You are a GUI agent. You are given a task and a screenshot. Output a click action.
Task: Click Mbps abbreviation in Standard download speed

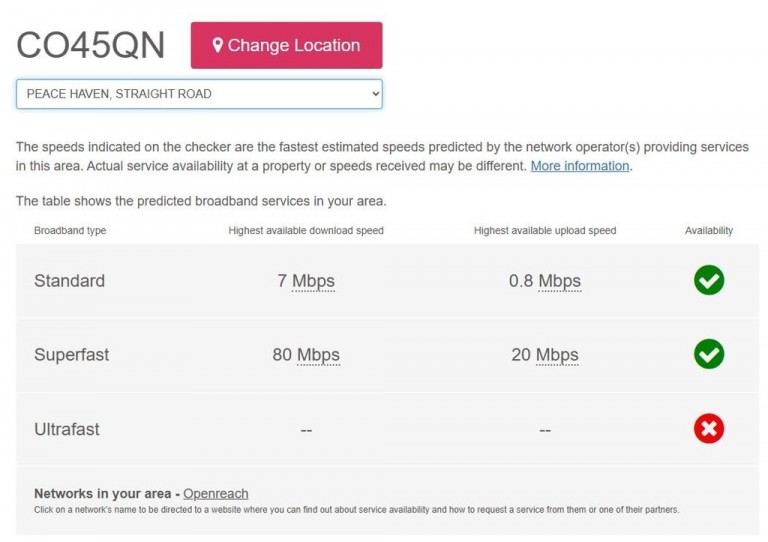tap(313, 281)
